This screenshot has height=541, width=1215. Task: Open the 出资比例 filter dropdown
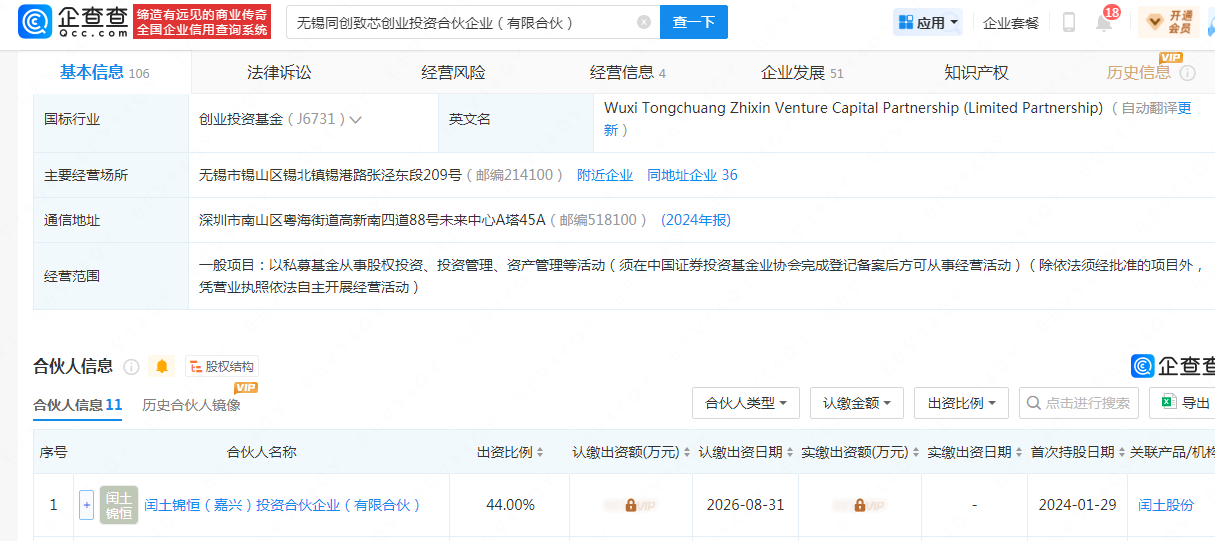point(961,403)
